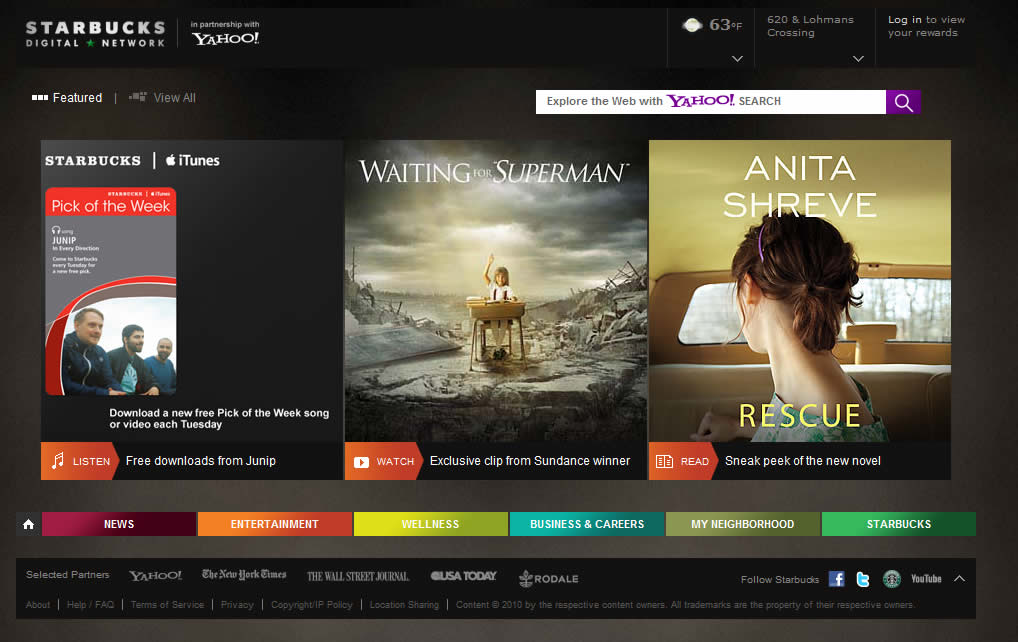Click the Read button for the new novel
Image resolution: width=1018 pixels, height=642 pixels.
[x=683, y=461]
